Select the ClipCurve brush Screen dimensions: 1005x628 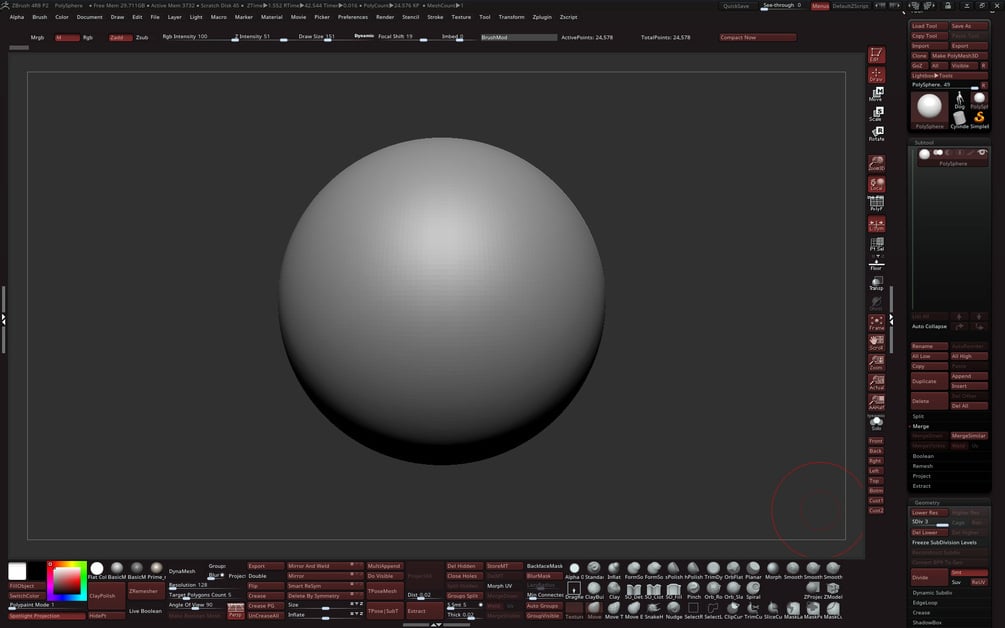[x=733, y=610]
